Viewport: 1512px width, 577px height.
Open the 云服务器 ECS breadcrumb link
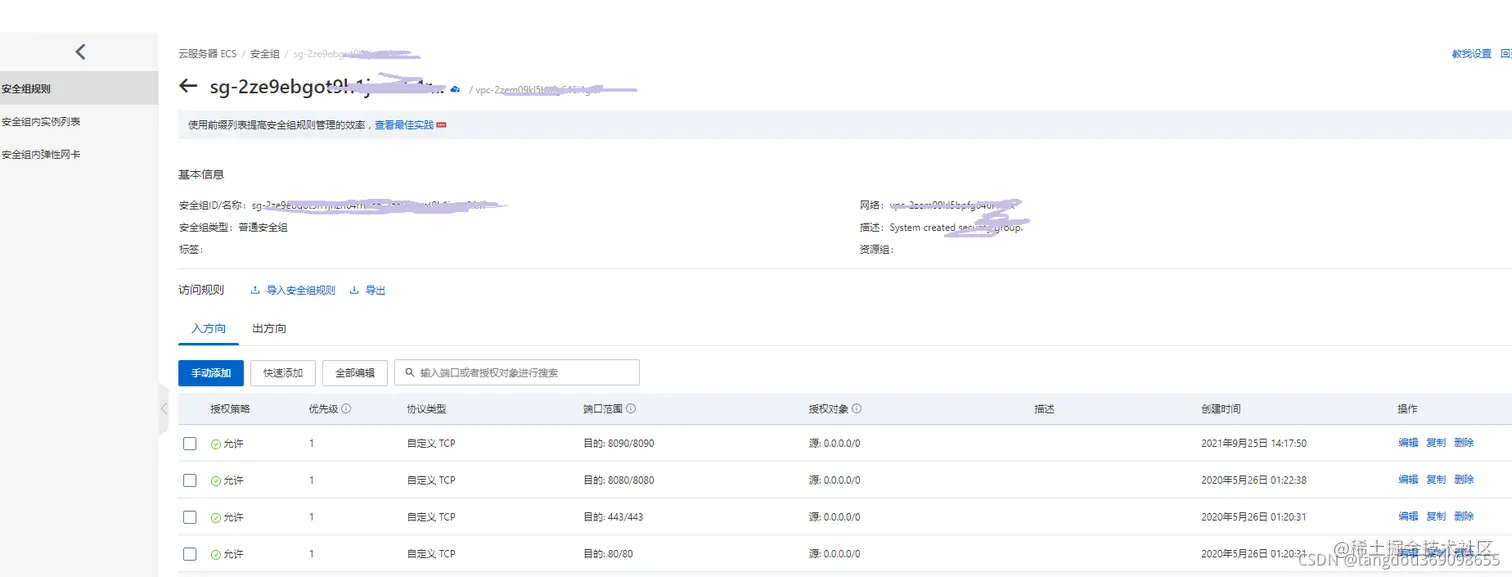point(207,54)
